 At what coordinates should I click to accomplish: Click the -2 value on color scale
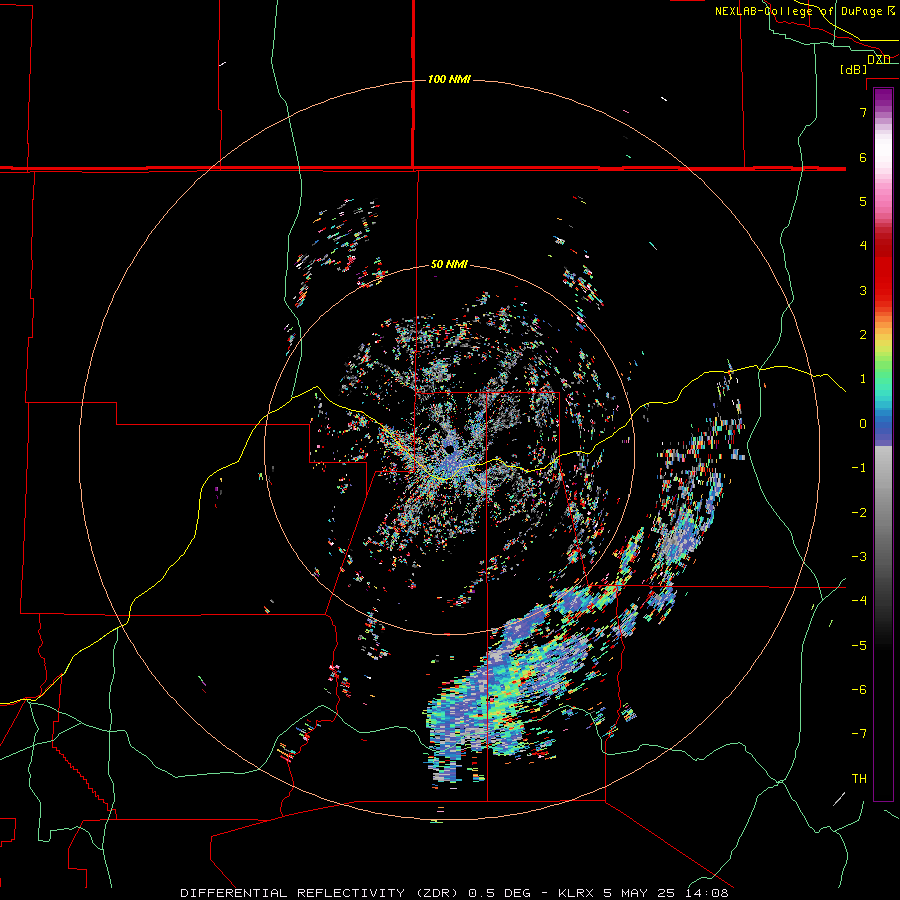[859, 512]
